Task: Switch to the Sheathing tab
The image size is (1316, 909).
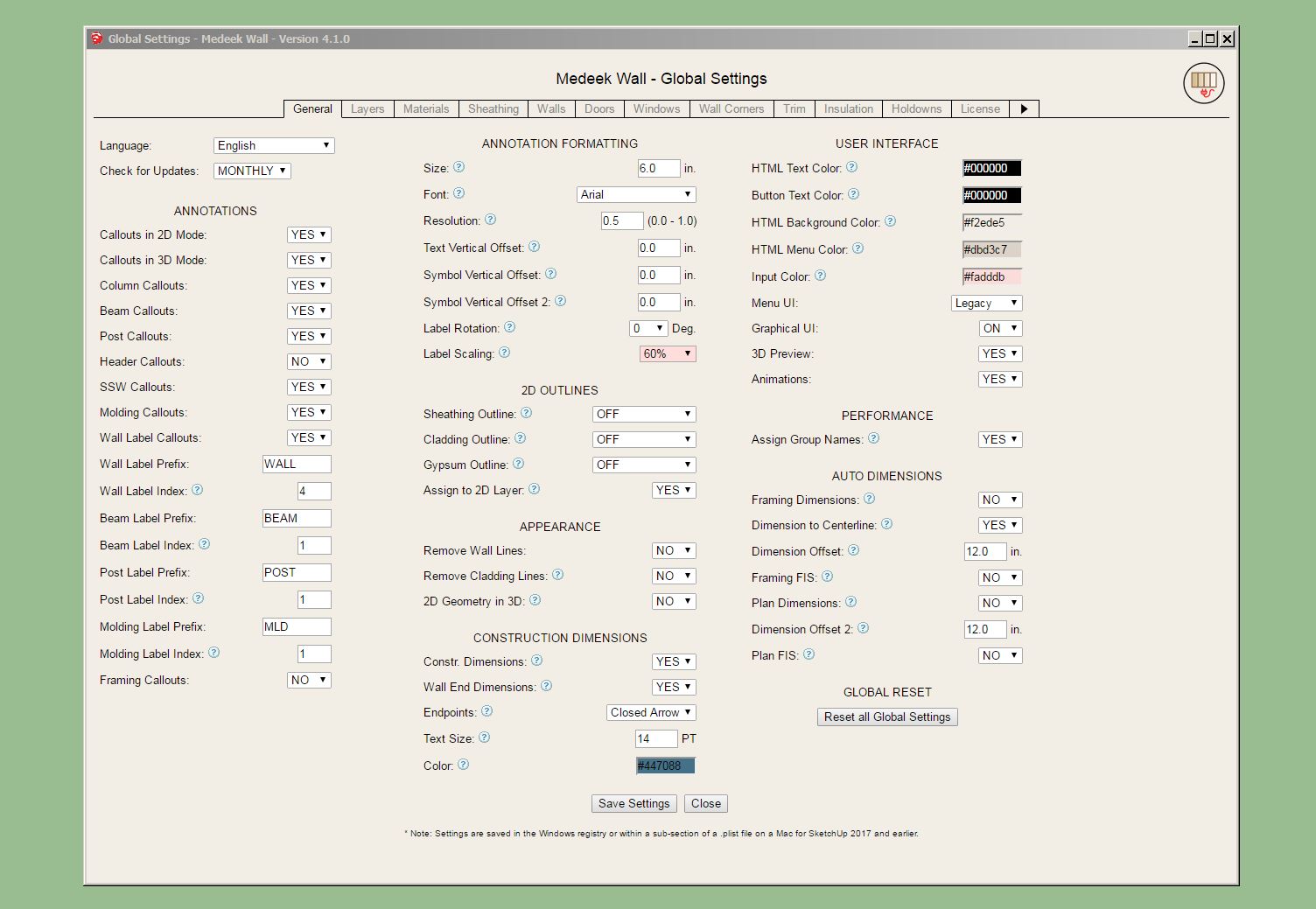Action: (x=493, y=108)
